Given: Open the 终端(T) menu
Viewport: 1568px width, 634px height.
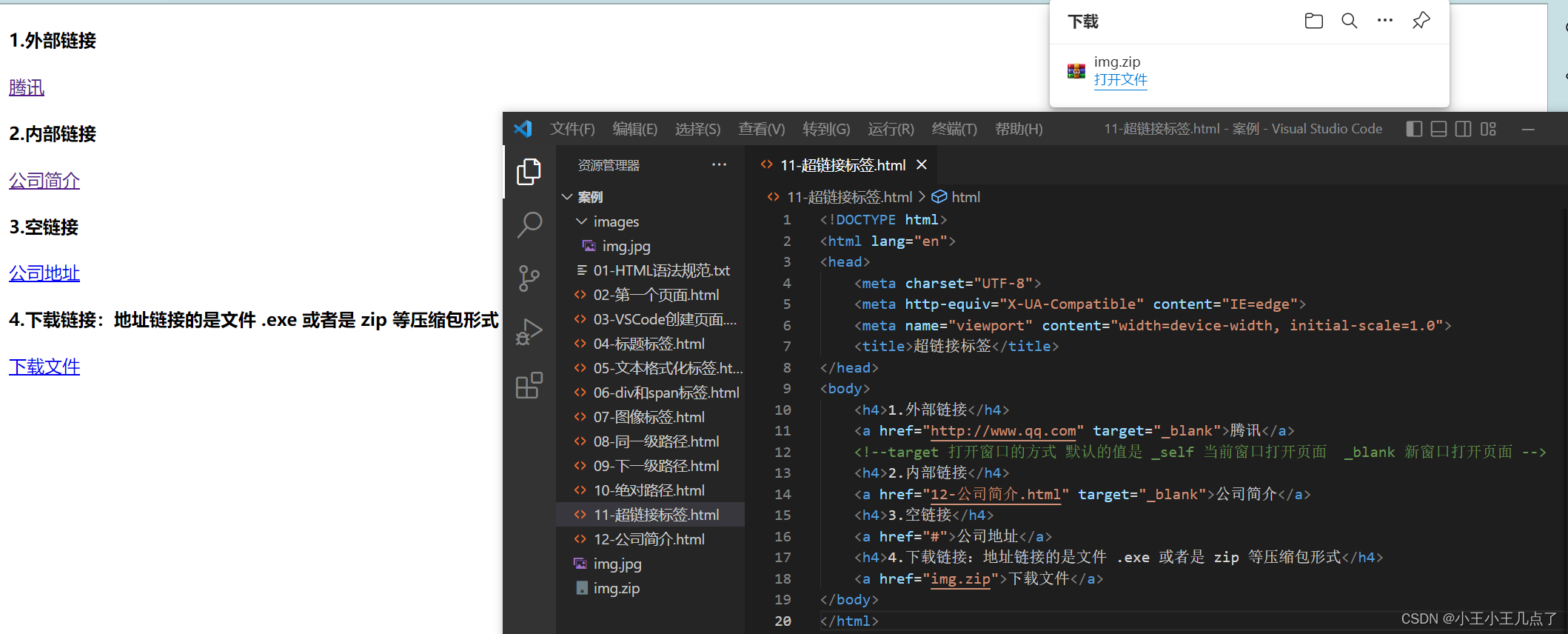Looking at the screenshot, I should [x=954, y=129].
